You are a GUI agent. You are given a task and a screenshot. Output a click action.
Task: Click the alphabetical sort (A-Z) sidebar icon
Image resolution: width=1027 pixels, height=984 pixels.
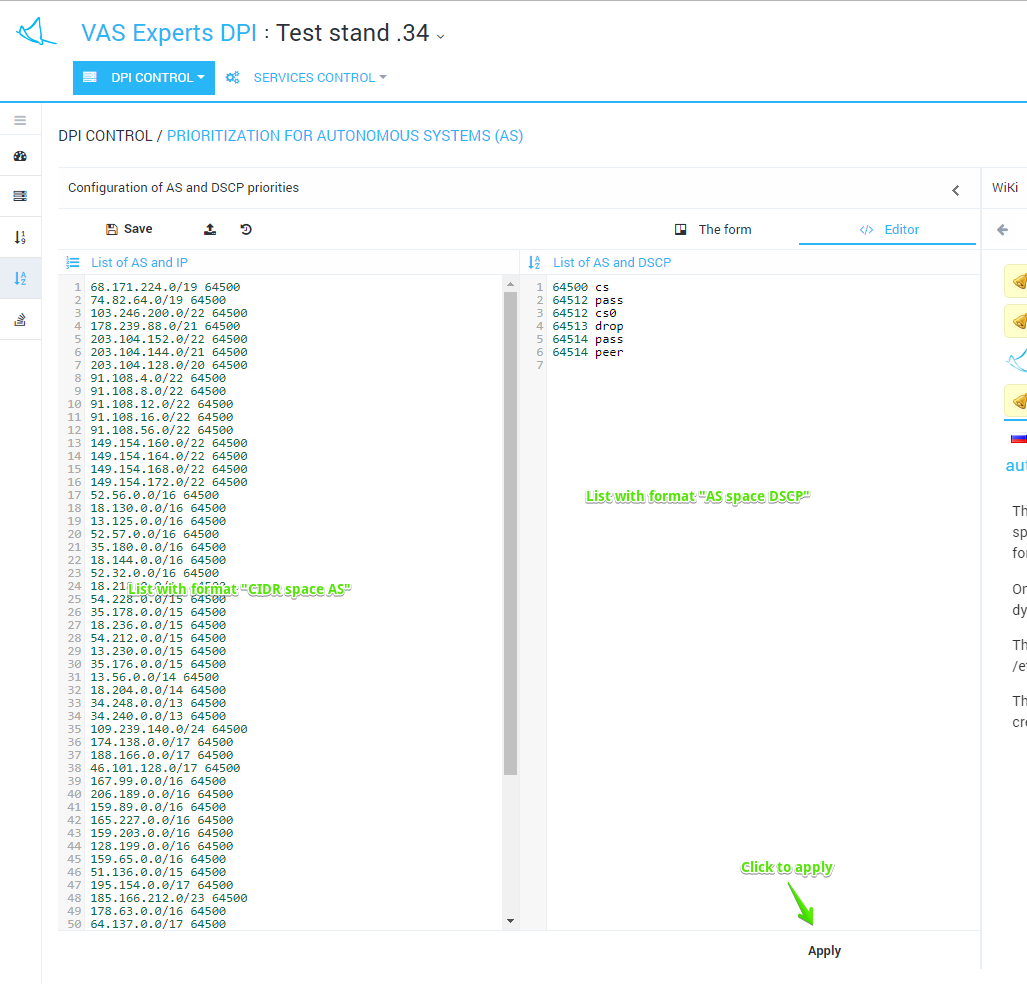pyautogui.click(x=20, y=278)
